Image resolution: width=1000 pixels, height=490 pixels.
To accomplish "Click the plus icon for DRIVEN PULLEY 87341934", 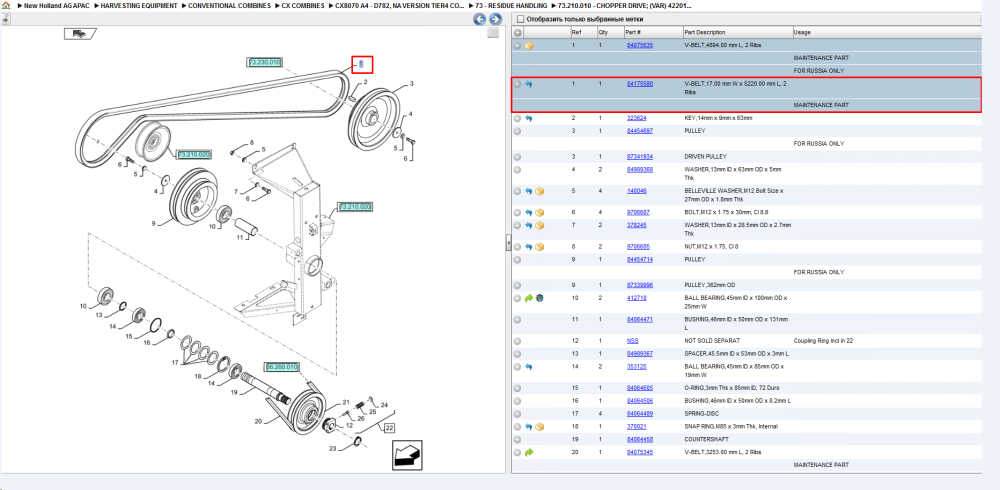I will pyautogui.click(x=517, y=157).
